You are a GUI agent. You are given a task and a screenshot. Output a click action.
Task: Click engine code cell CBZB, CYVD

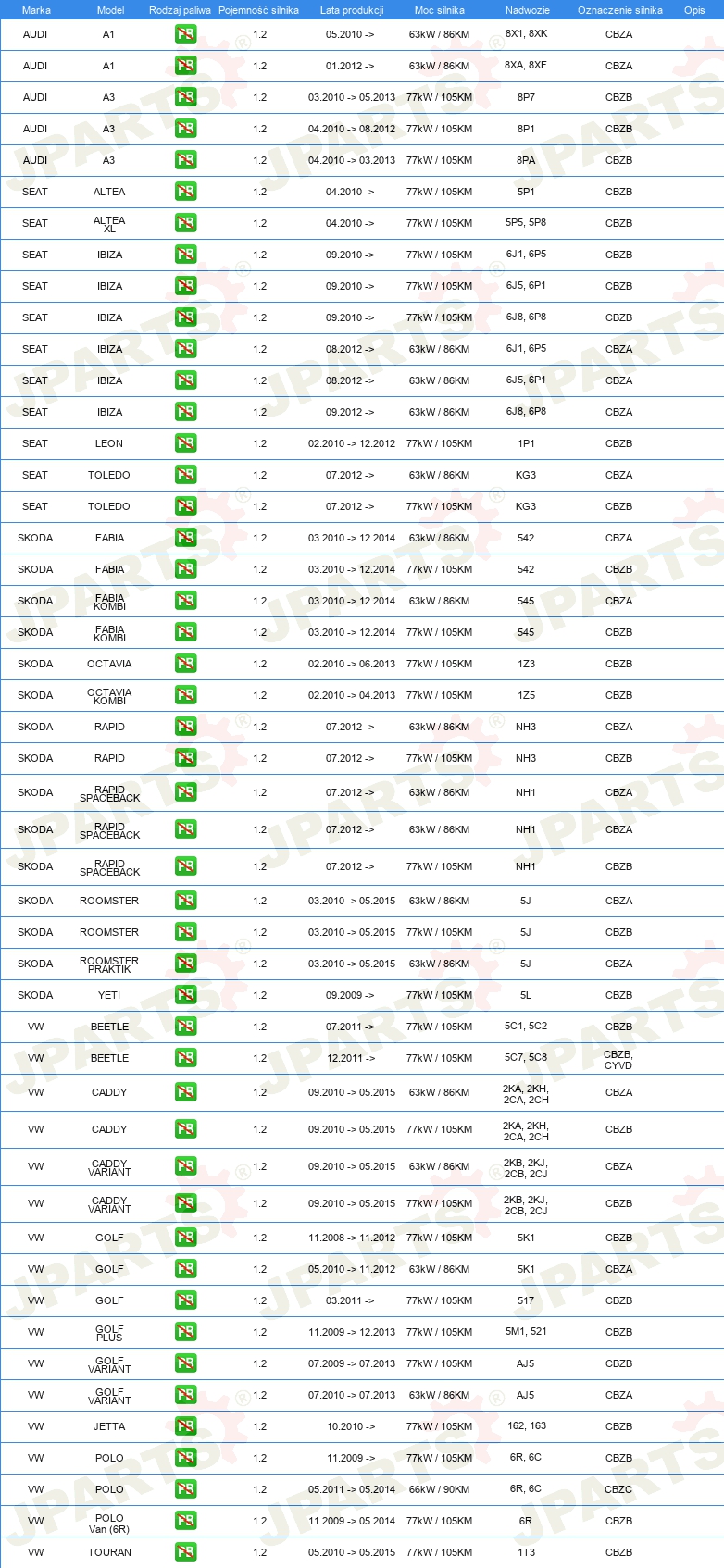point(618,1060)
